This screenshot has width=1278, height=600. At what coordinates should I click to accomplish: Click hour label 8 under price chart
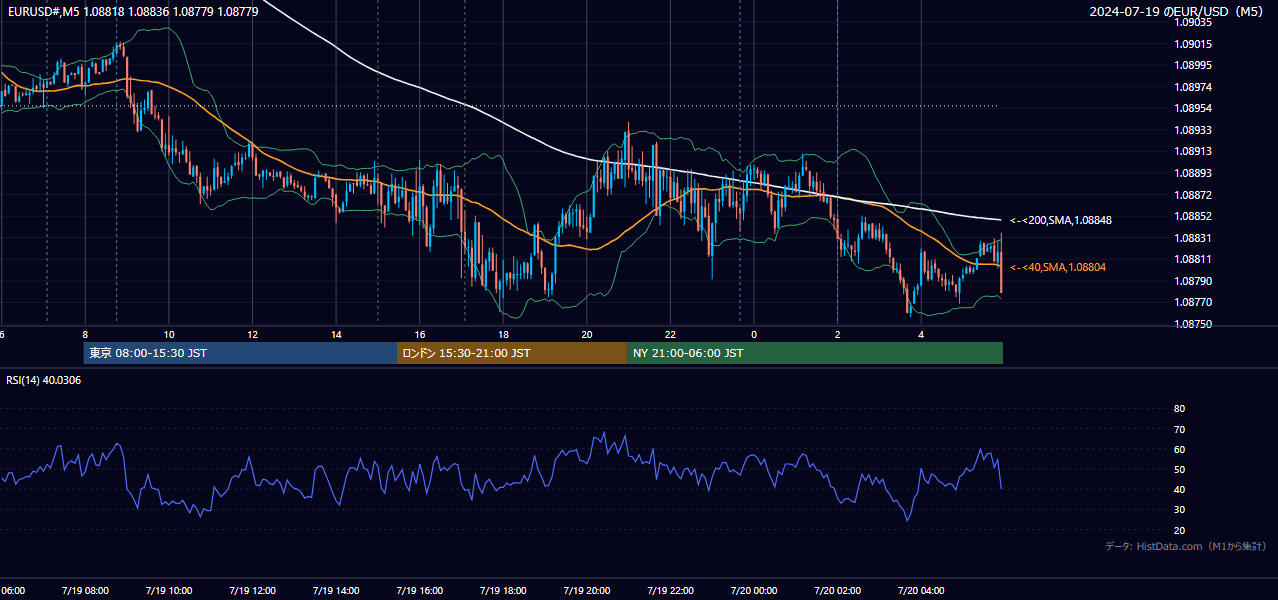85,334
